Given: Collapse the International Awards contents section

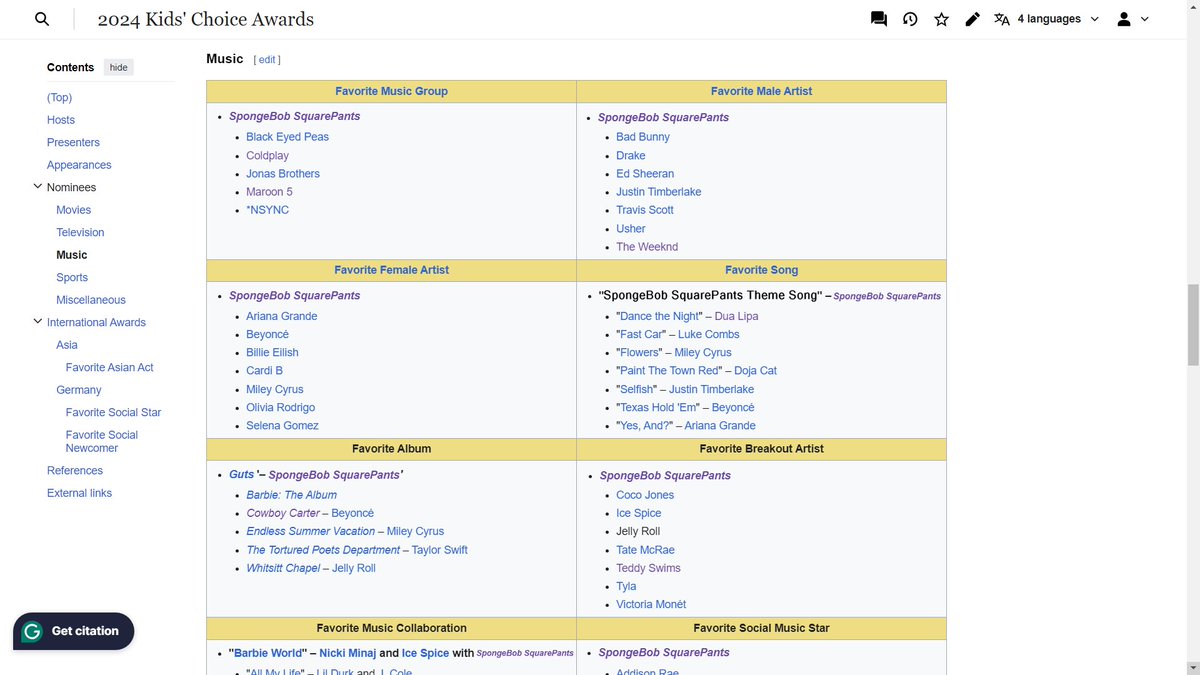Looking at the screenshot, I should coord(38,322).
